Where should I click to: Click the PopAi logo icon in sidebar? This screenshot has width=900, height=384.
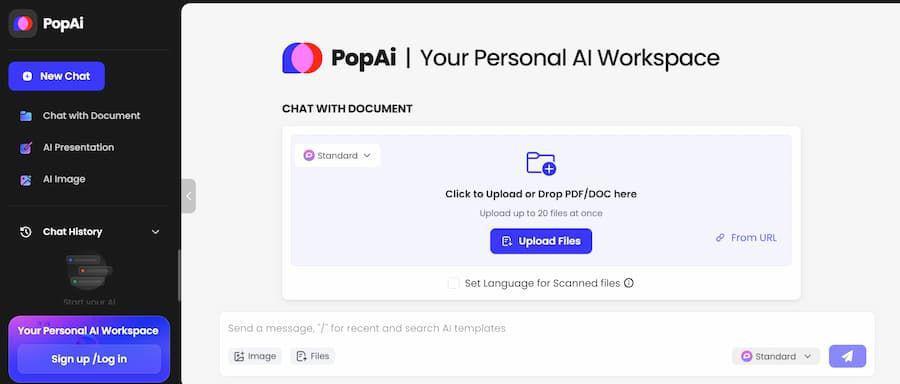(23, 24)
